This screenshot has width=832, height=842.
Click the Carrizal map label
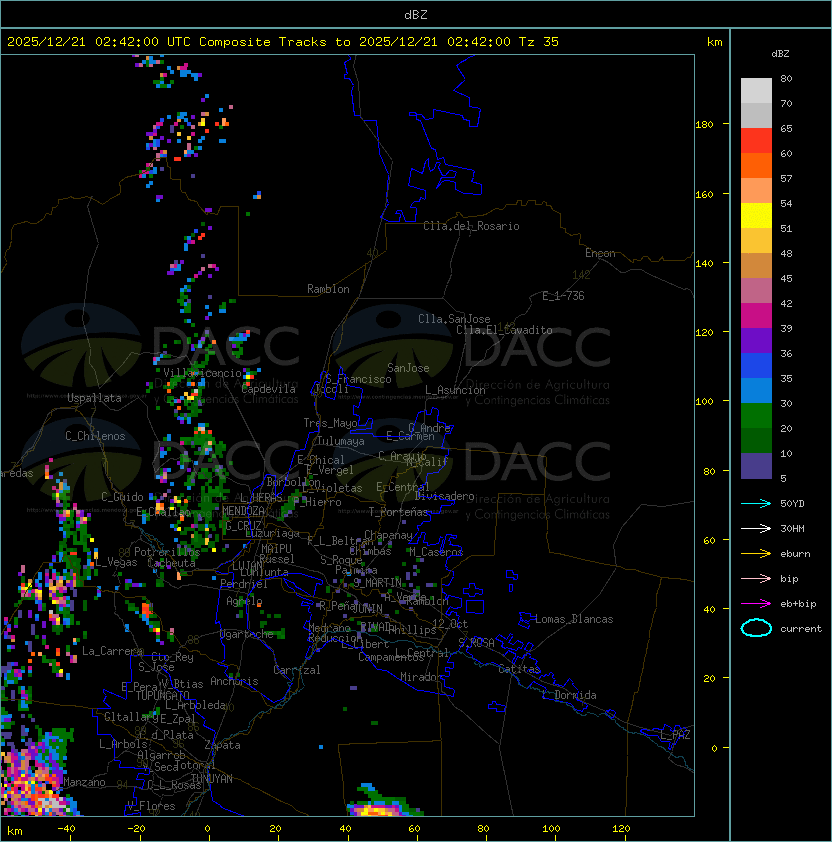pyautogui.click(x=296, y=670)
